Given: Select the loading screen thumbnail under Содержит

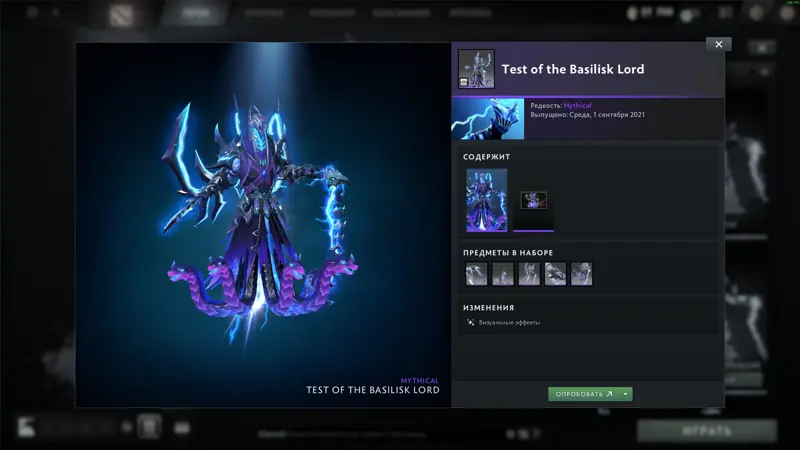Looking at the screenshot, I should [534, 201].
